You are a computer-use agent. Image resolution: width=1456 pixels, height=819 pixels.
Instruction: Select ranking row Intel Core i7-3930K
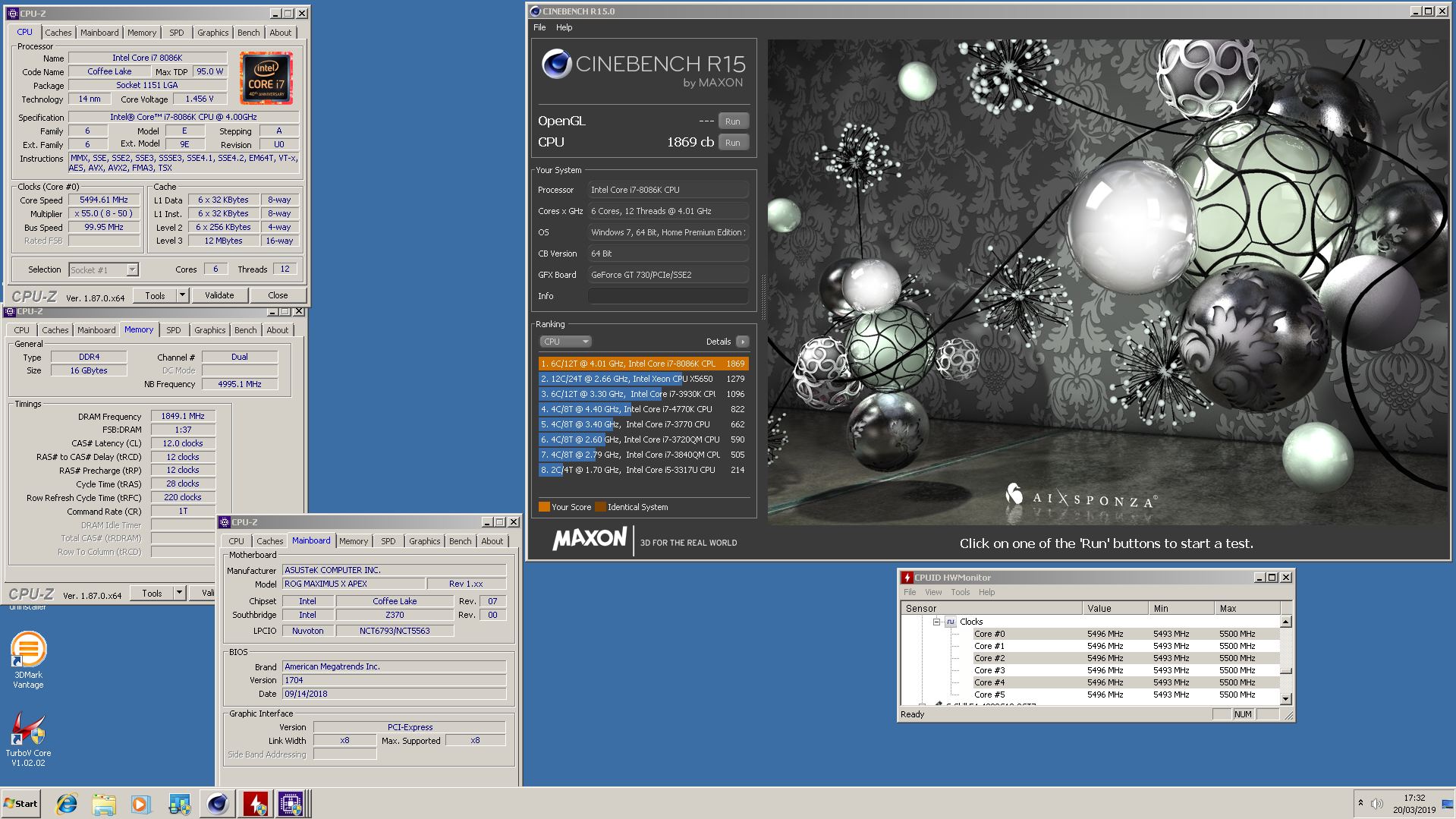point(643,394)
